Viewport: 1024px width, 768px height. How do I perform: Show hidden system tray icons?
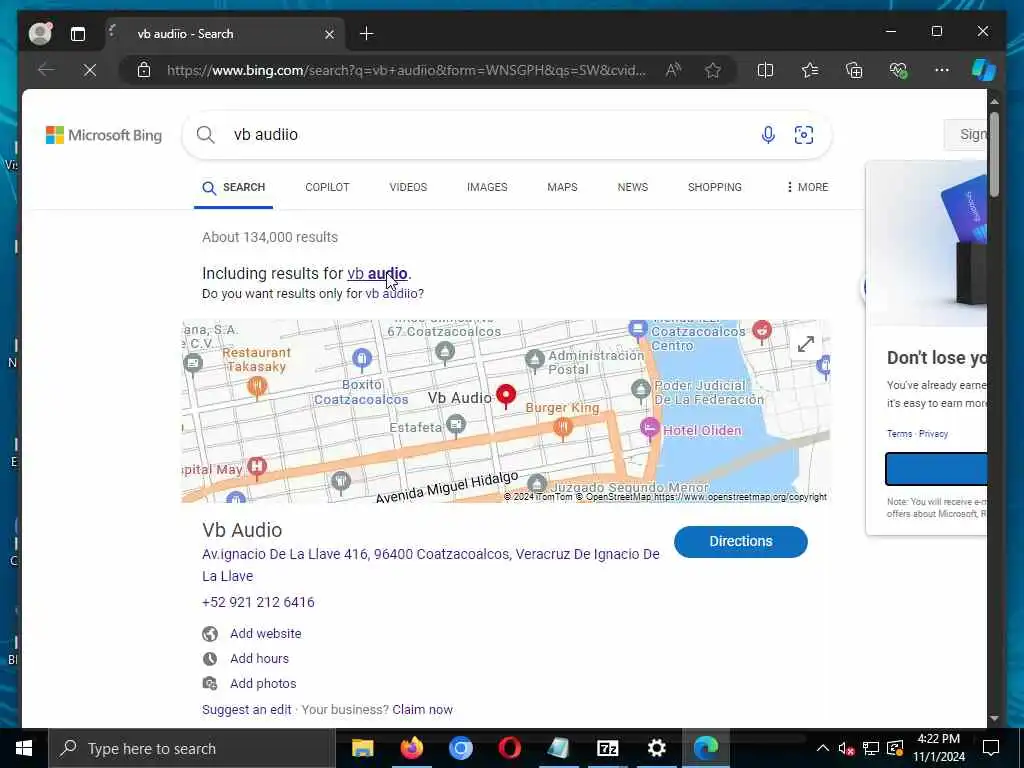pos(823,748)
